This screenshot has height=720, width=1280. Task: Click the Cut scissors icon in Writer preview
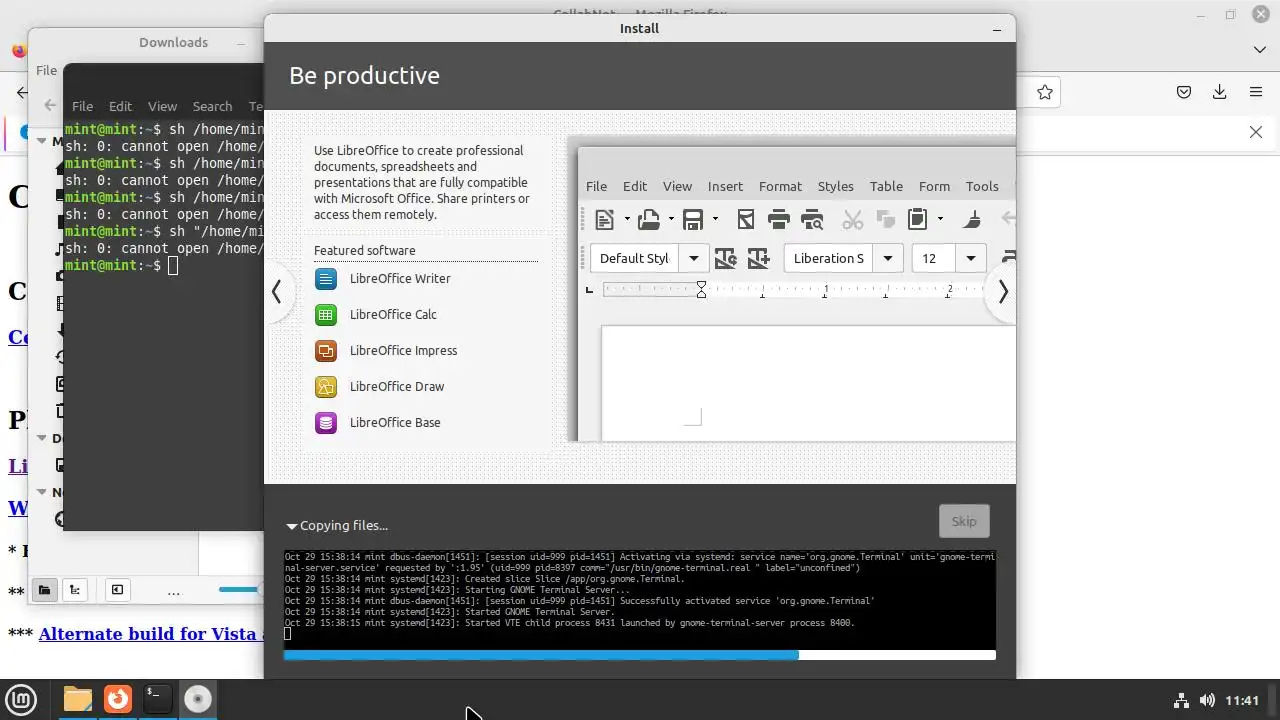click(852, 220)
